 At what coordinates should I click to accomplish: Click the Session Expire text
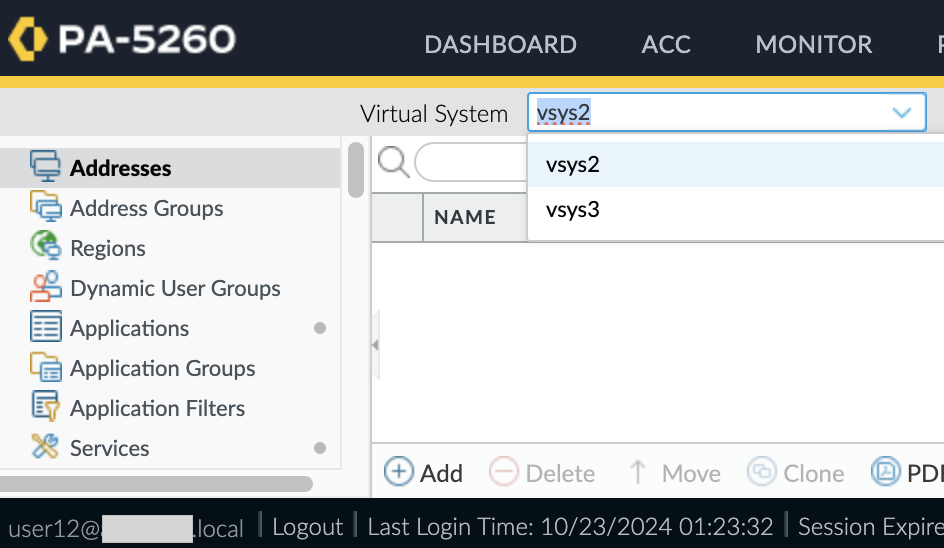pyautogui.click(x=871, y=527)
